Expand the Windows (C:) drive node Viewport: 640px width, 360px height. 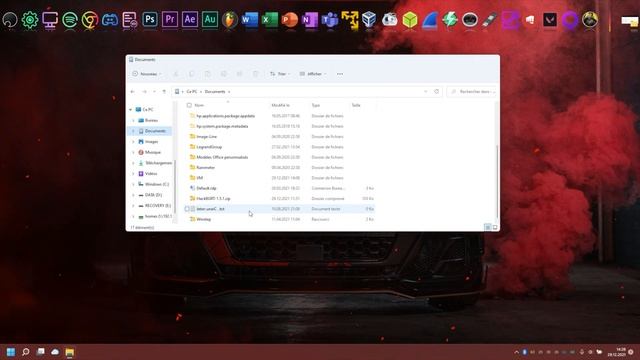click(133, 184)
